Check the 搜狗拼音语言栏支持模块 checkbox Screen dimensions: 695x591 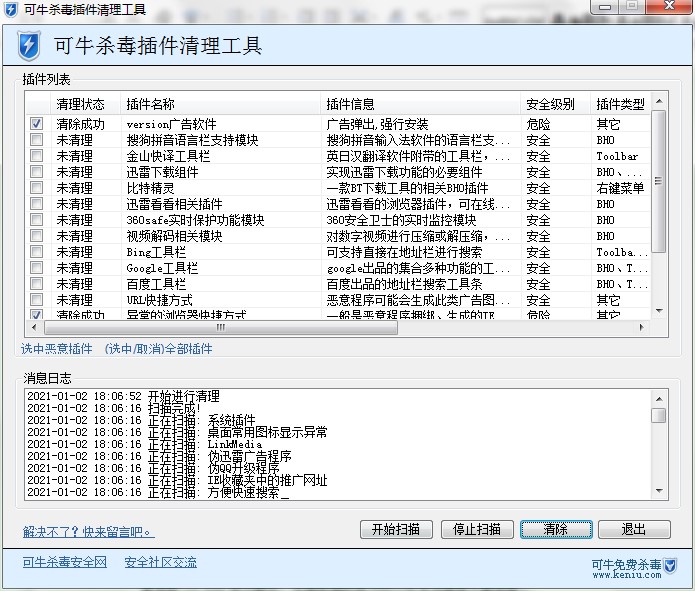pyautogui.click(x=37, y=140)
